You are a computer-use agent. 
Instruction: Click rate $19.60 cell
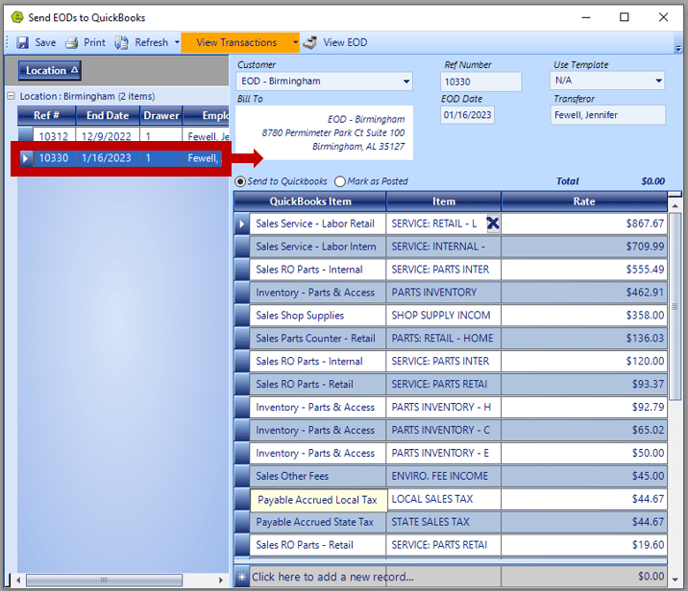584,544
